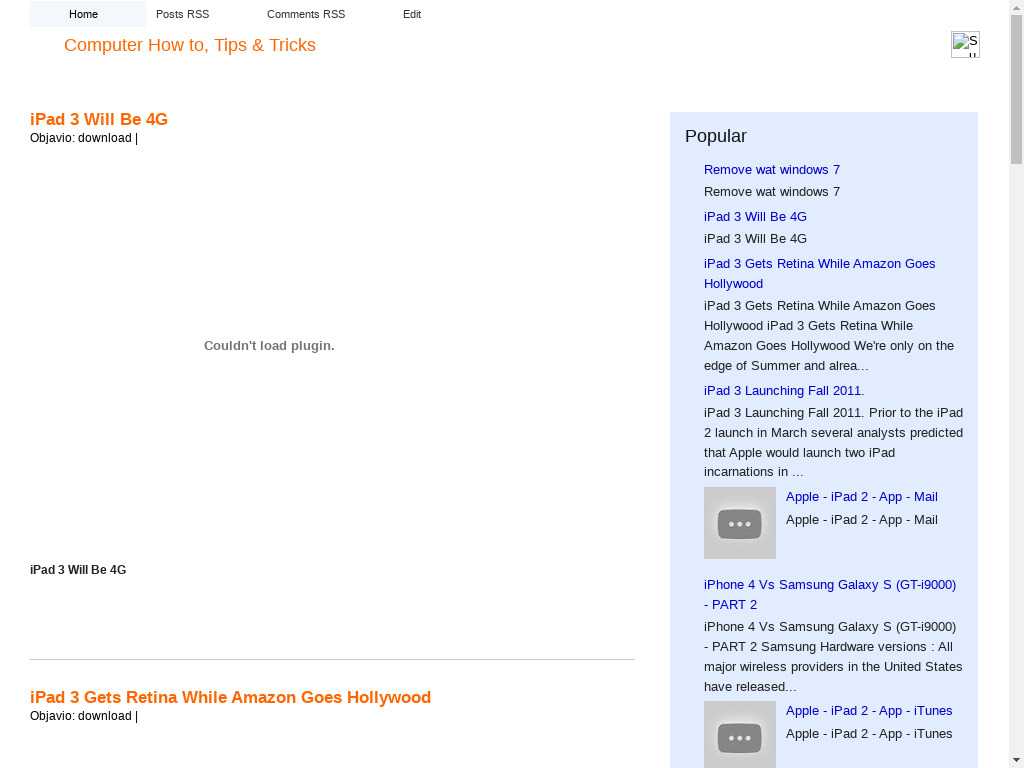The width and height of the screenshot is (1024, 768).
Task: Open Apple - iPad 2 - App - iTunes link
Action: pos(869,710)
